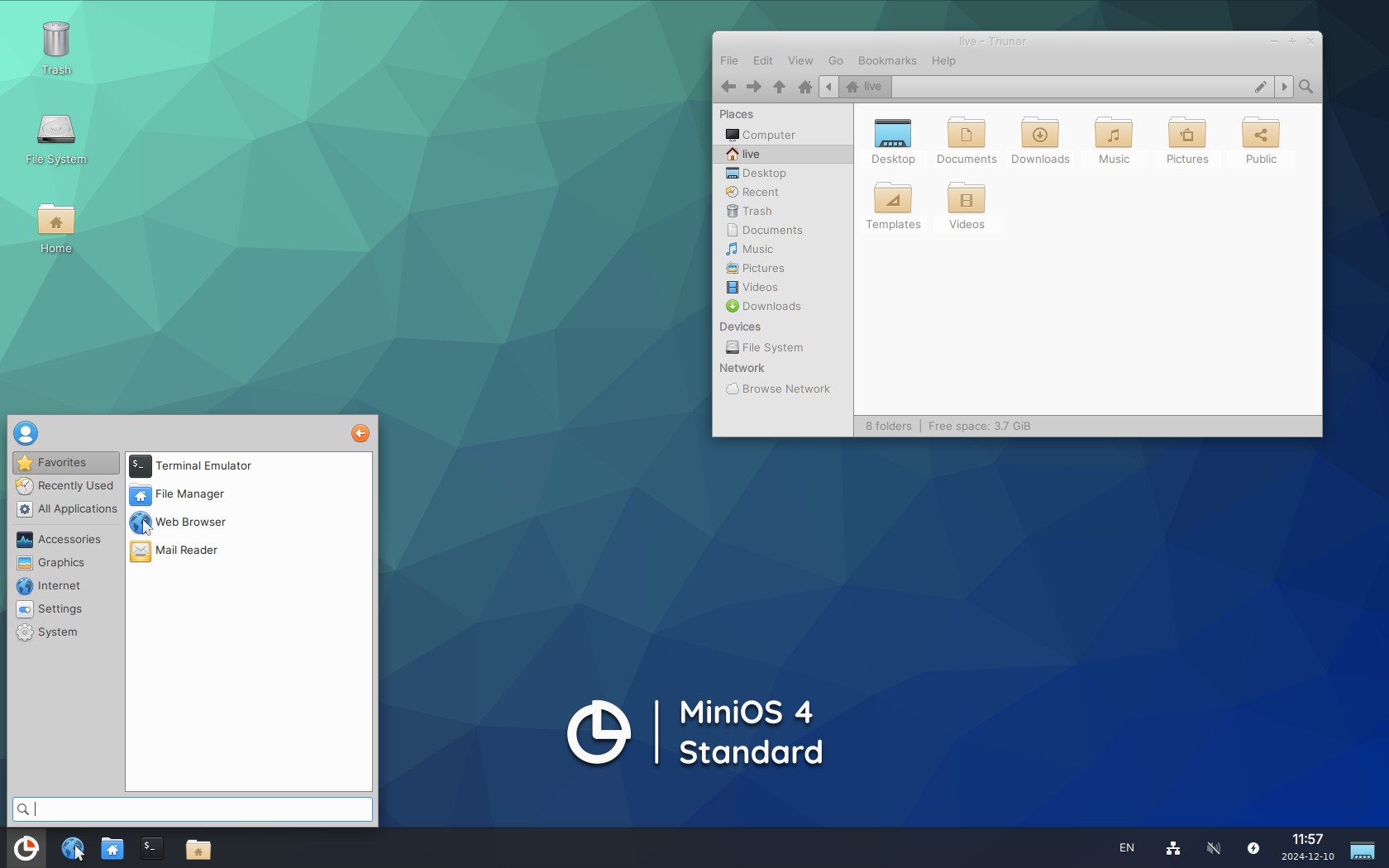Click EN keyboard layout indicator

pos(1127,848)
